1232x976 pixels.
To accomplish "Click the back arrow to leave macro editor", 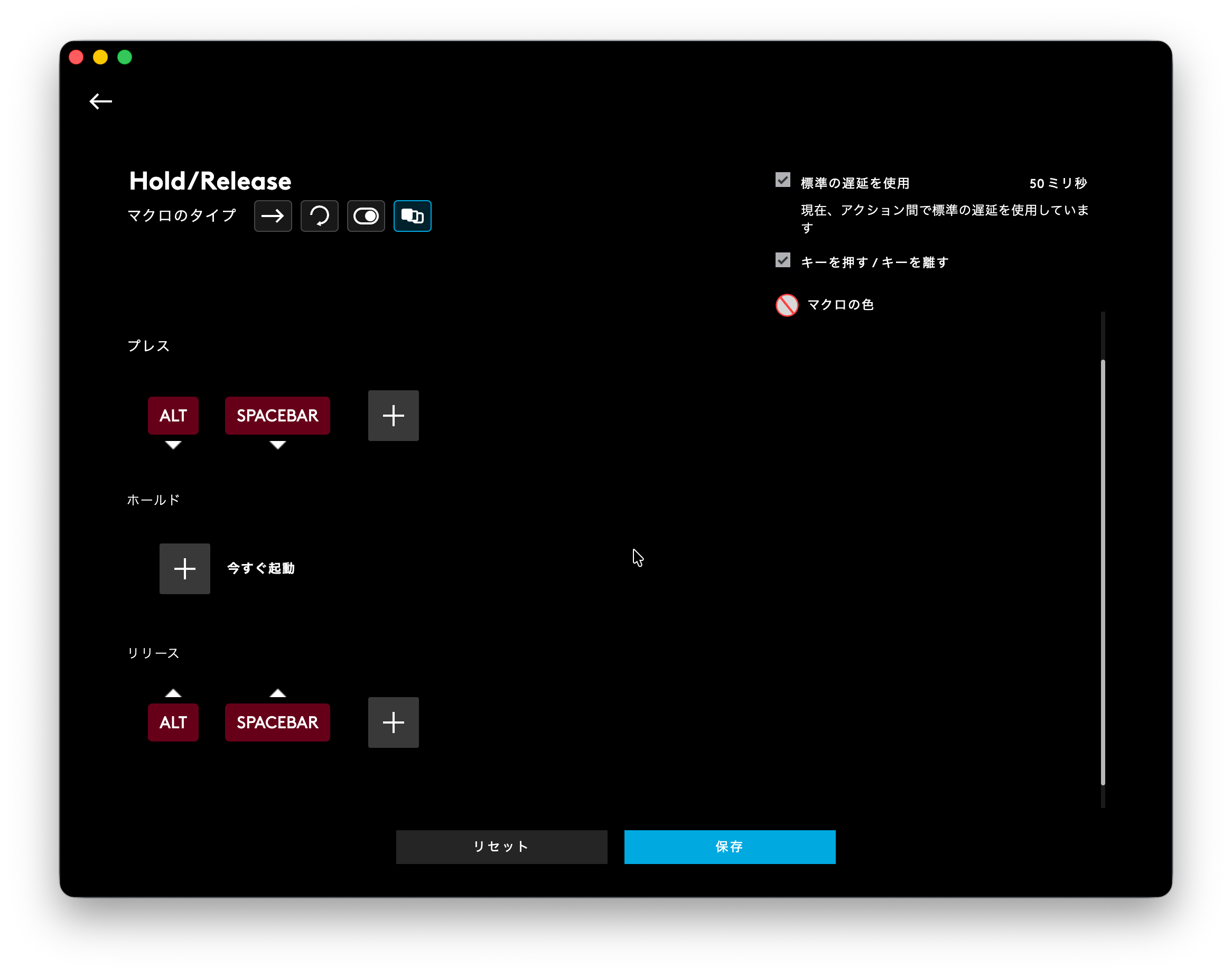I will [x=100, y=101].
